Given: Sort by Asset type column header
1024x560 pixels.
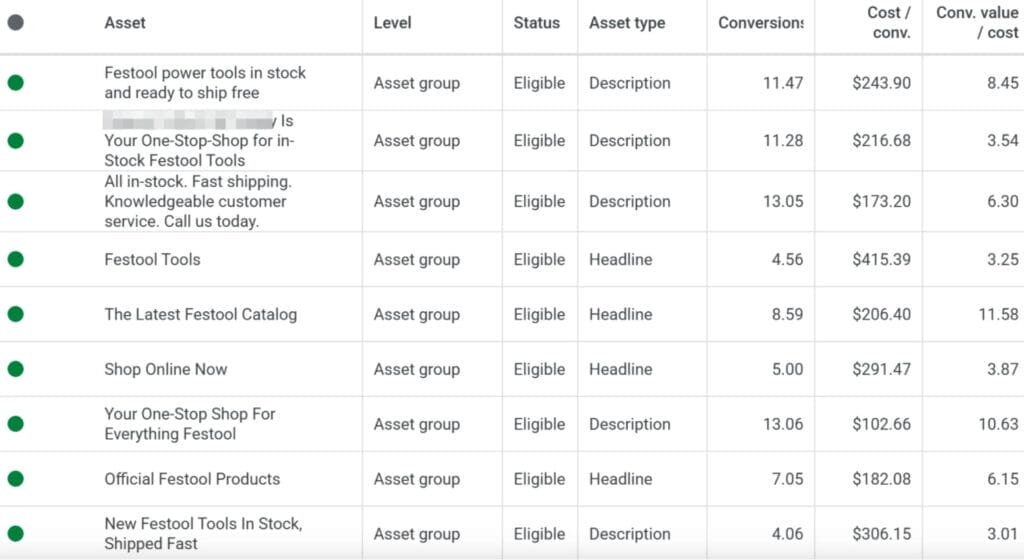Looking at the screenshot, I should point(627,23).
